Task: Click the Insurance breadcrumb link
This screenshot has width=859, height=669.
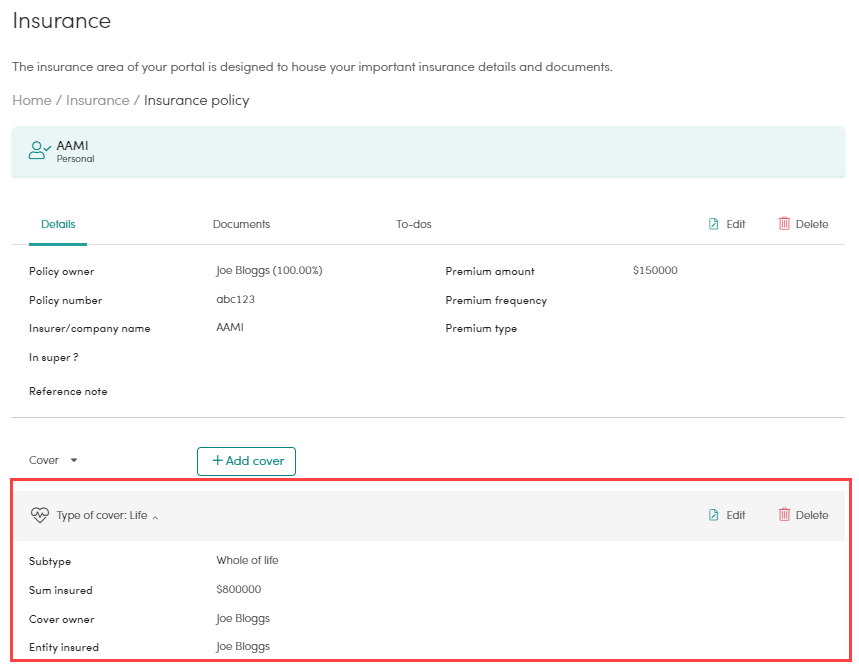Action: tap(97, 100)
